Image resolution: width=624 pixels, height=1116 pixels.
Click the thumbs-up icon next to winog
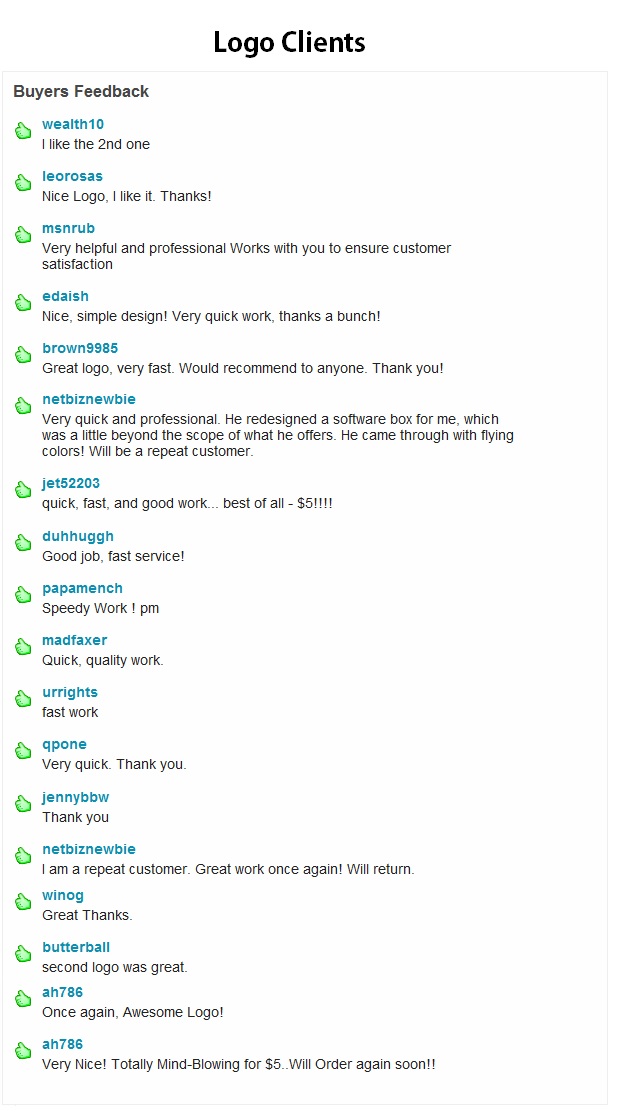click(23, 901)
